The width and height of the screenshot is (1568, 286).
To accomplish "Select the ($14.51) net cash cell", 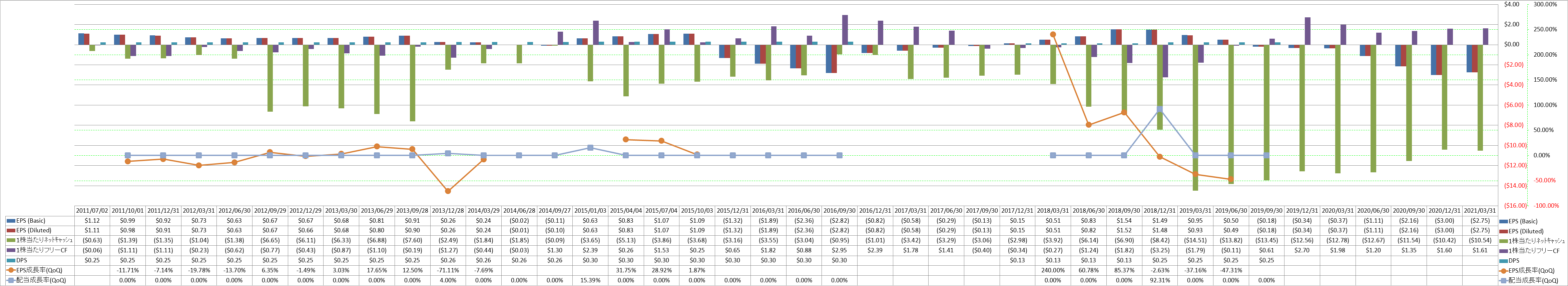I will coord(1195,240).
